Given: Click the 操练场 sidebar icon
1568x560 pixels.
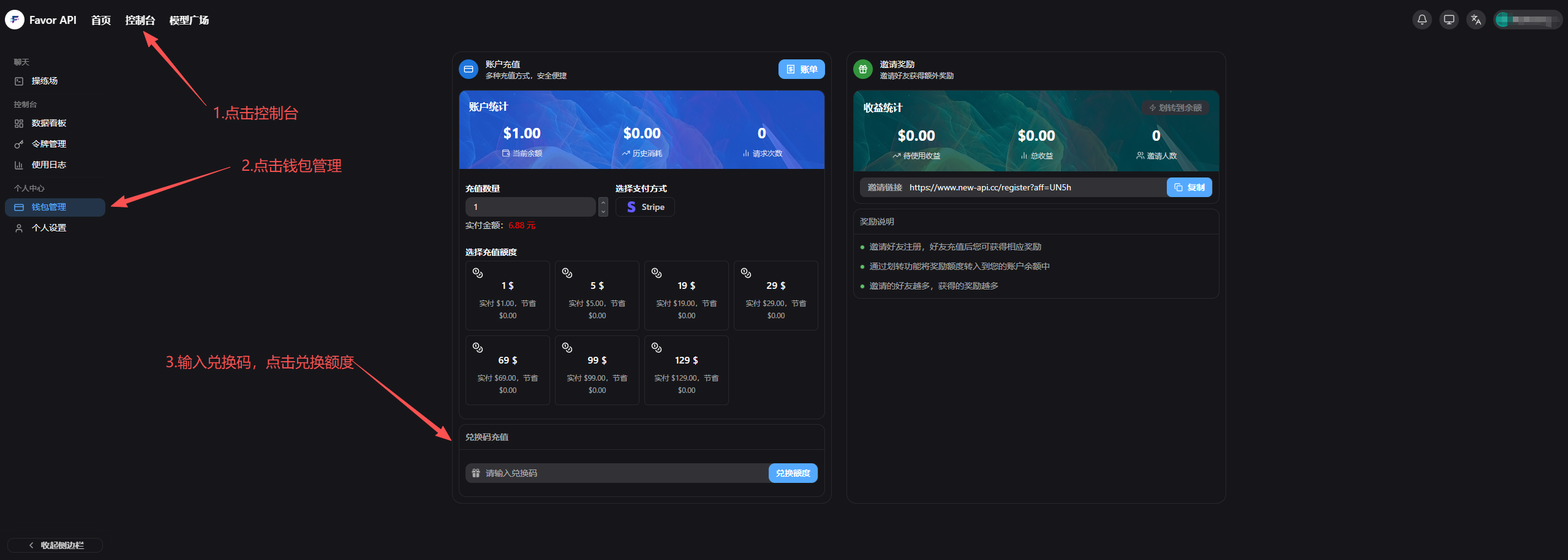Looking at the screenshot, I should click(19, 81).
